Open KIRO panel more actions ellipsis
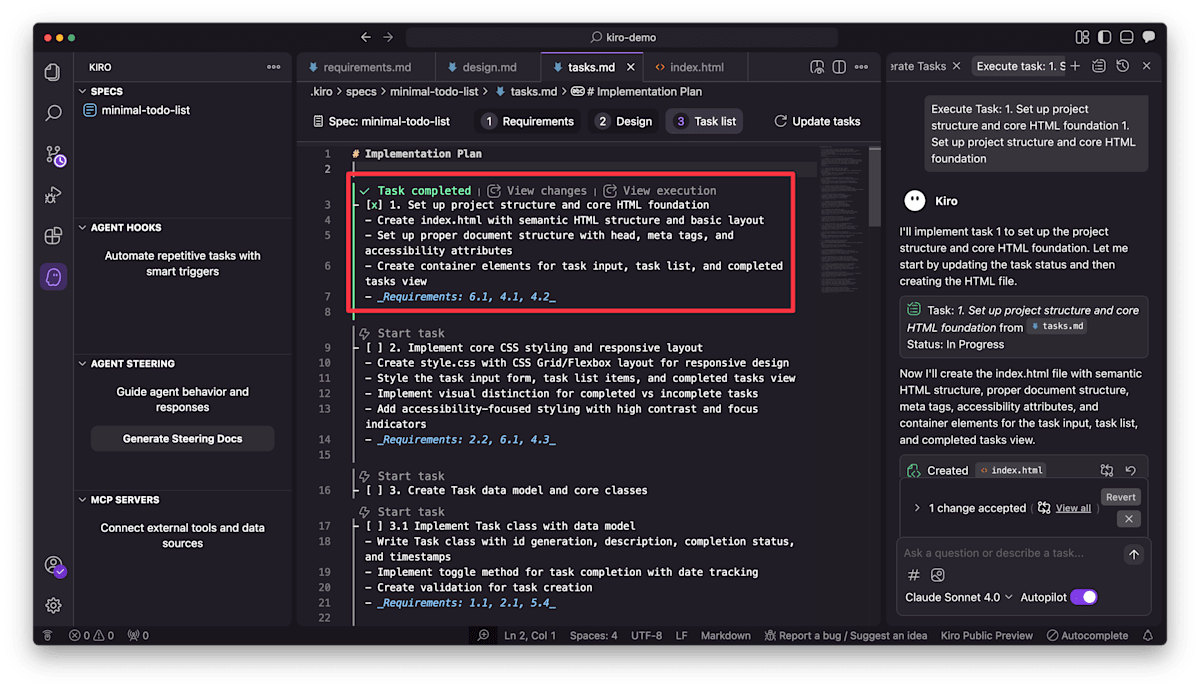The image size is (1200, 689). pos(273,67)
